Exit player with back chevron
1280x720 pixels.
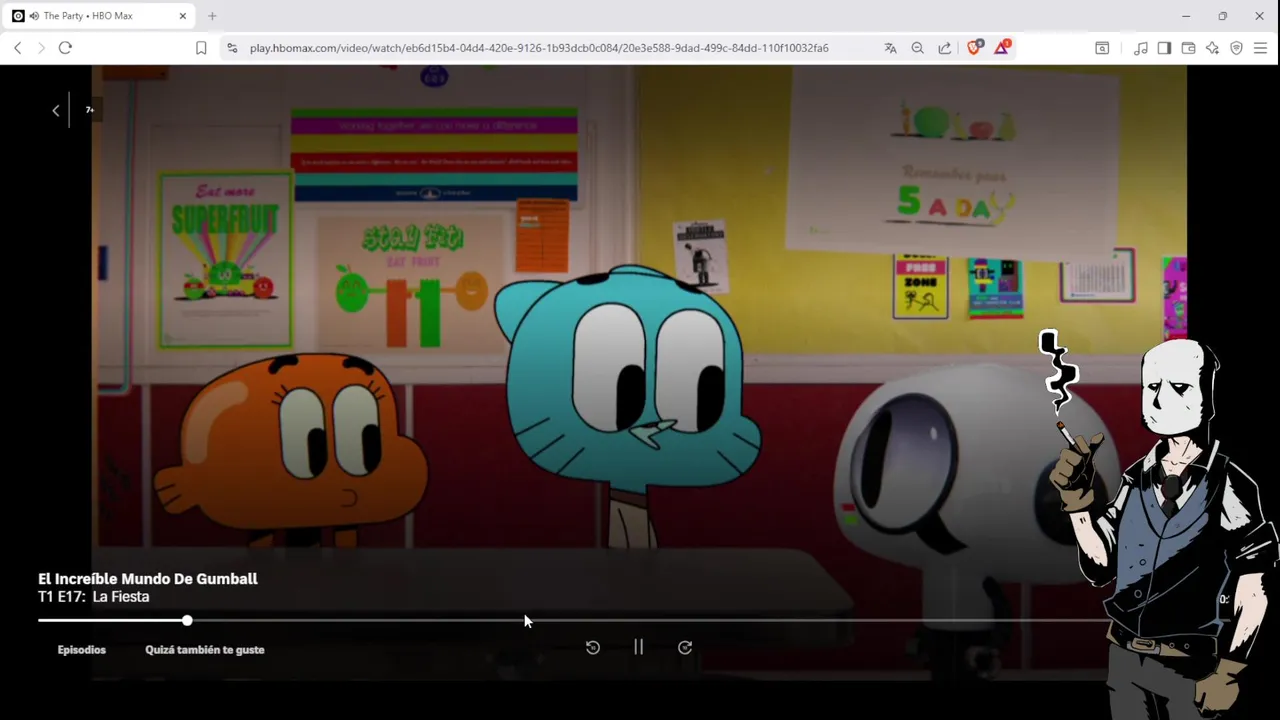click(x=56, y=110)
